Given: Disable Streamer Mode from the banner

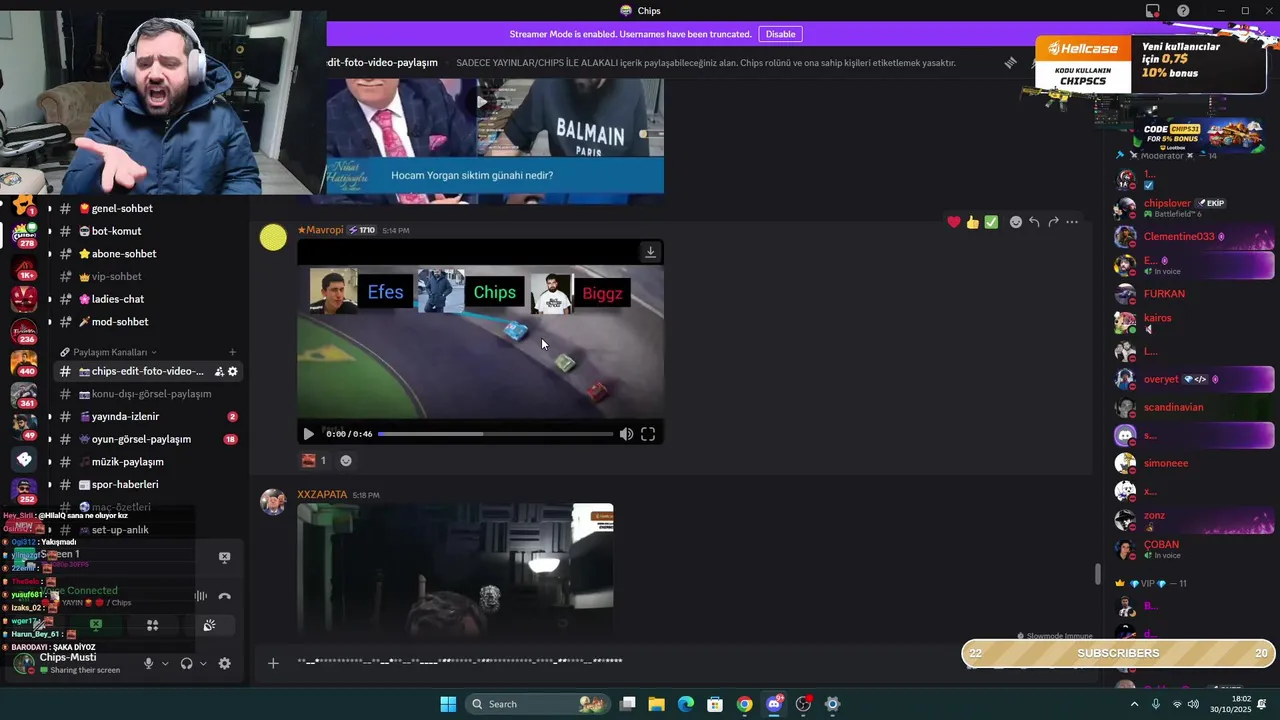Looking at the screenshot, I should point(780,34).
